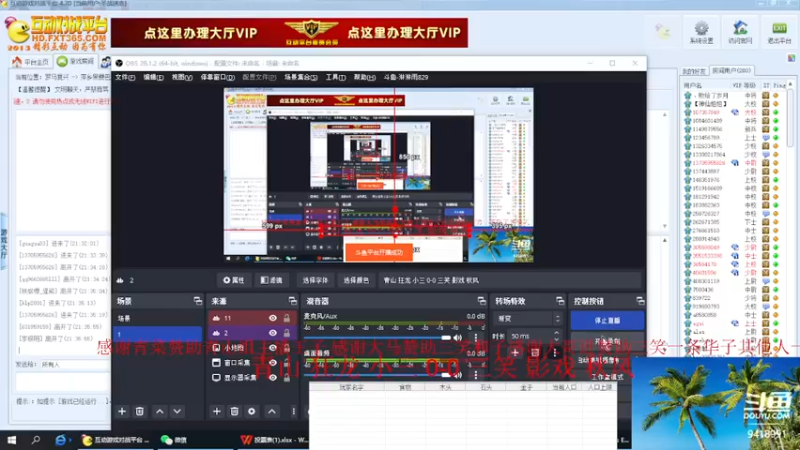Open the WPS xlsx file on the taskbar
The image size is (800, 450).
pyautogui.click(x=273, y=440)
